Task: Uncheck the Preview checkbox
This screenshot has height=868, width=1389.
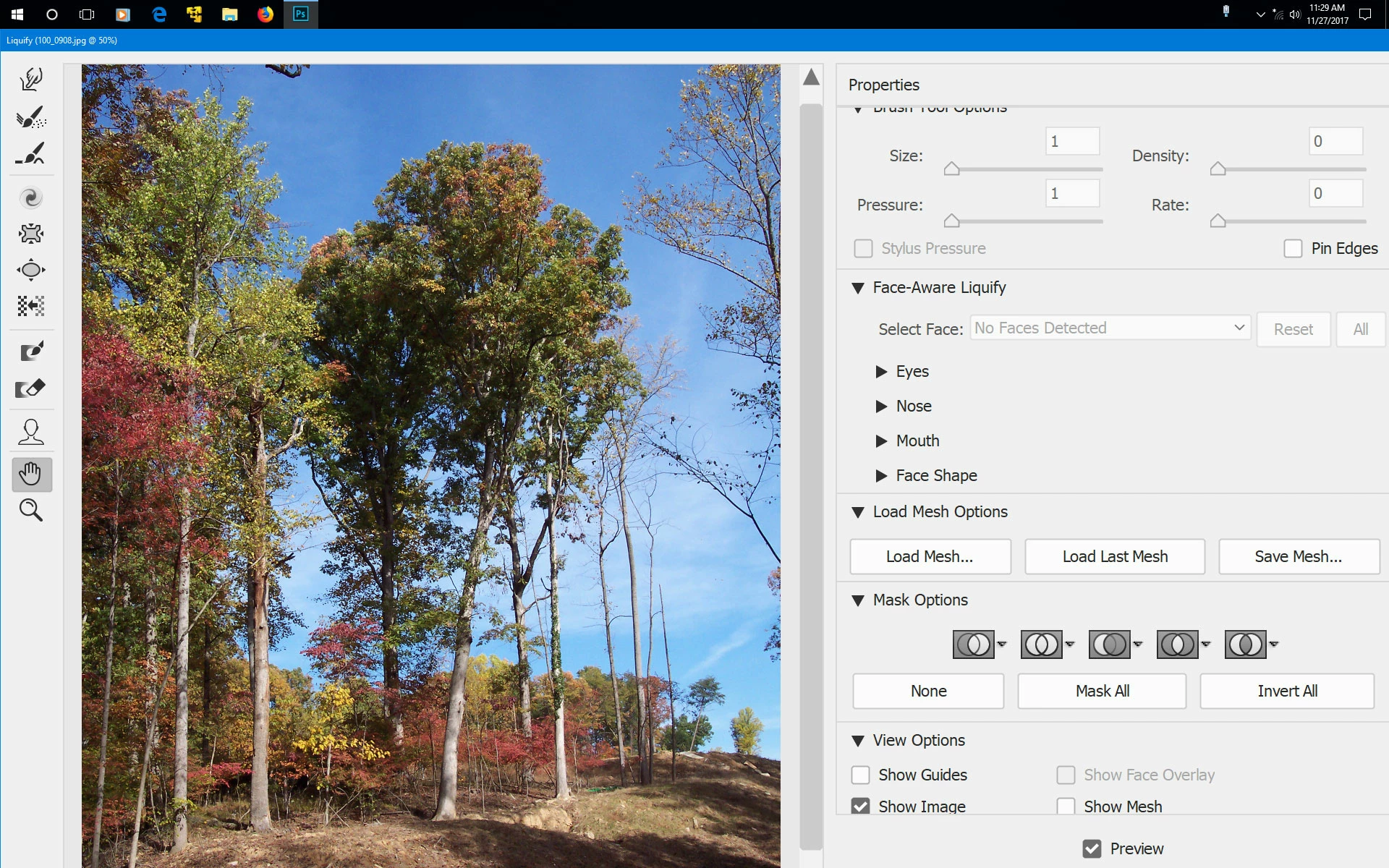Action: 1092,848
